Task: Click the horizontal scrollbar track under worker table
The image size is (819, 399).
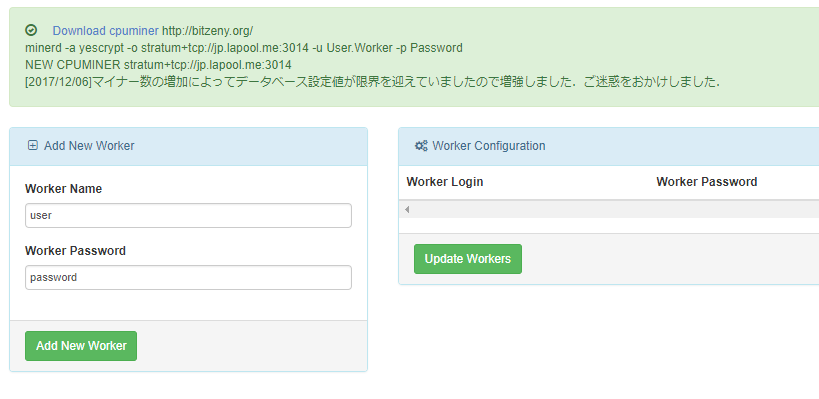Action: (611, 209)
